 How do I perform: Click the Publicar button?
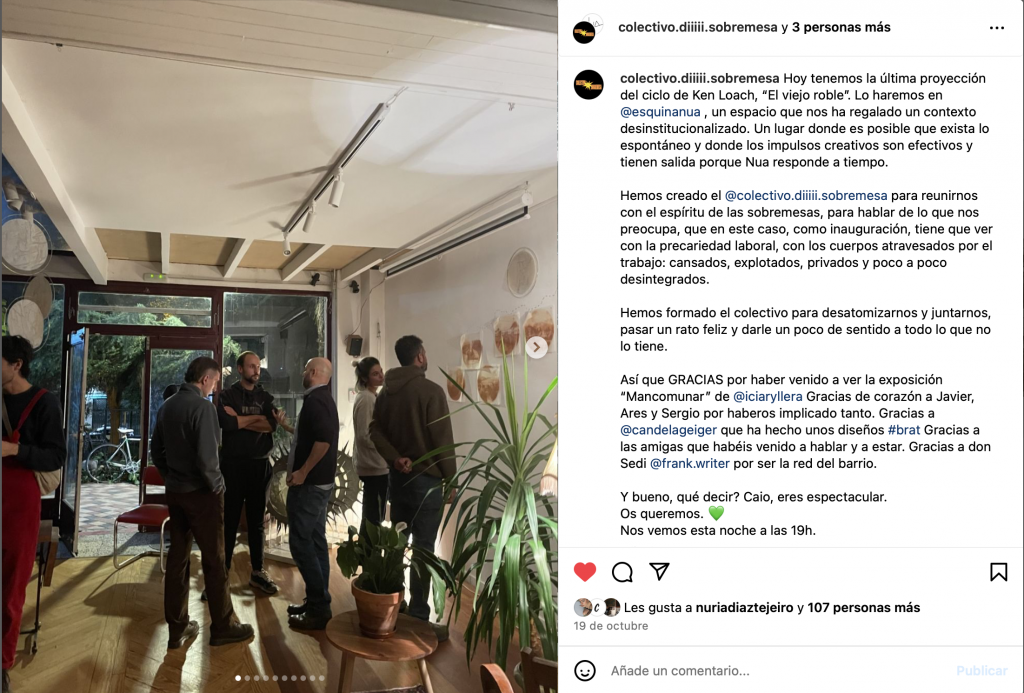(982, 671)
